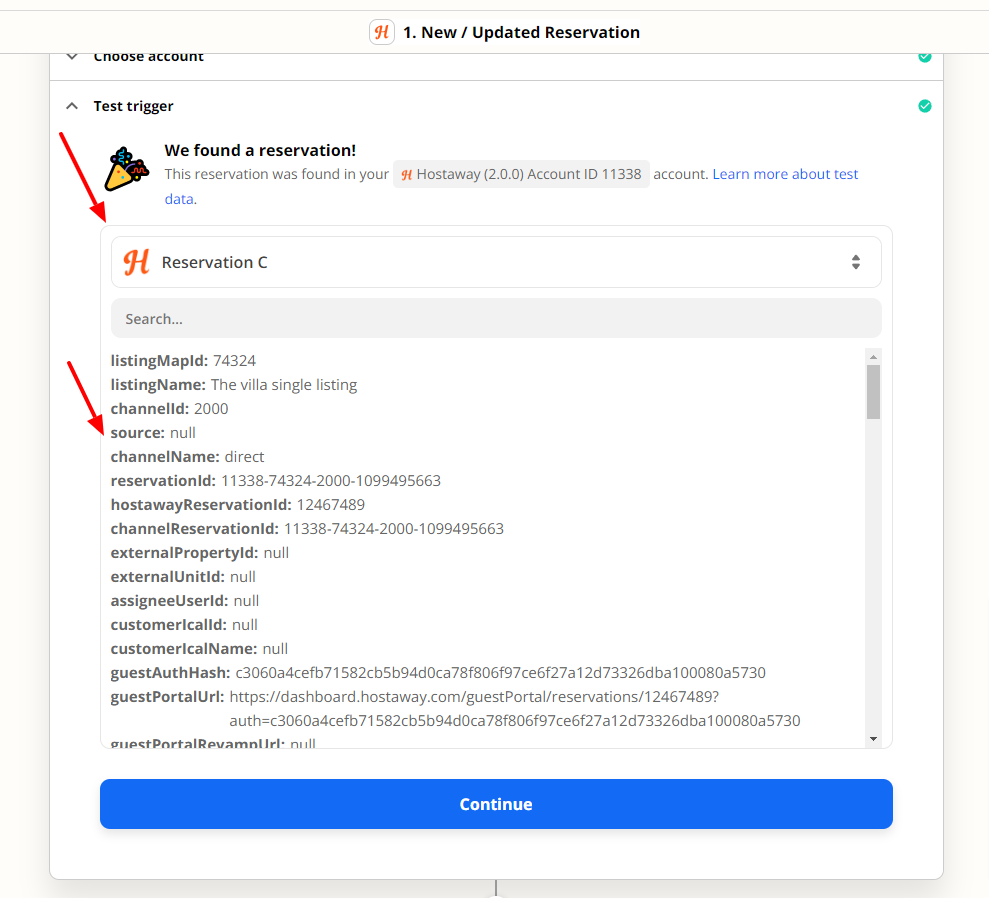Click the party popper celebration icon

coord(126,169)
